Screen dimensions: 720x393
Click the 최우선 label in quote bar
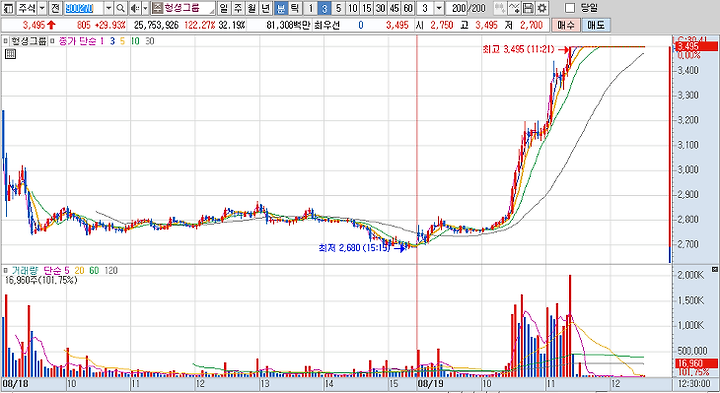pos(327,25)
